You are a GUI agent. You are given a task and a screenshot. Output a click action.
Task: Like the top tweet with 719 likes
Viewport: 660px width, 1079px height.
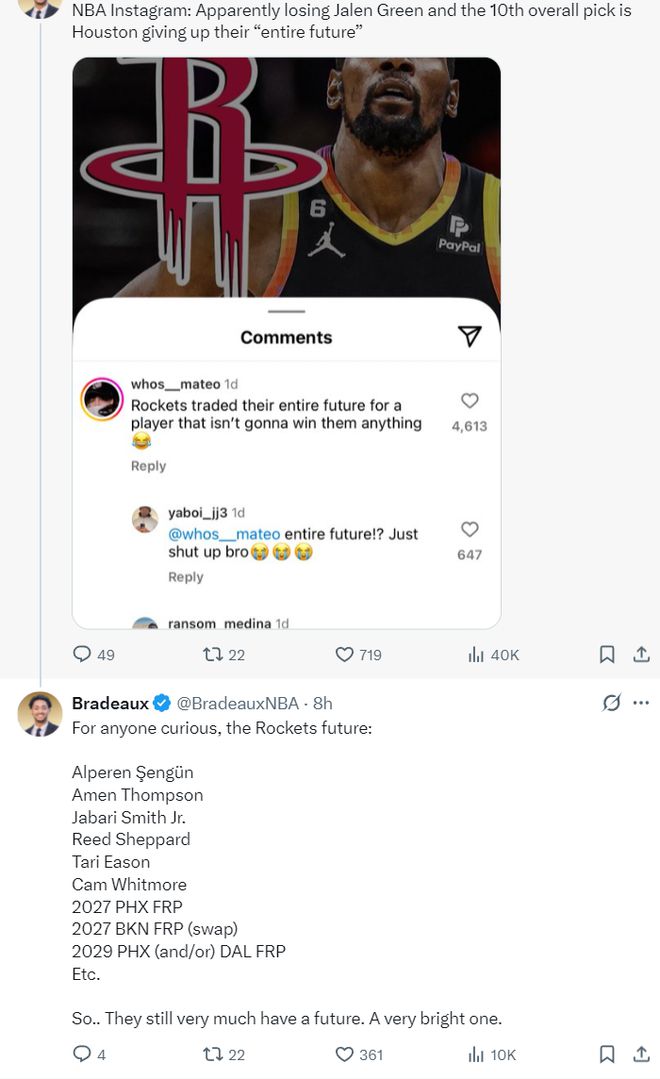click(345, 654)
